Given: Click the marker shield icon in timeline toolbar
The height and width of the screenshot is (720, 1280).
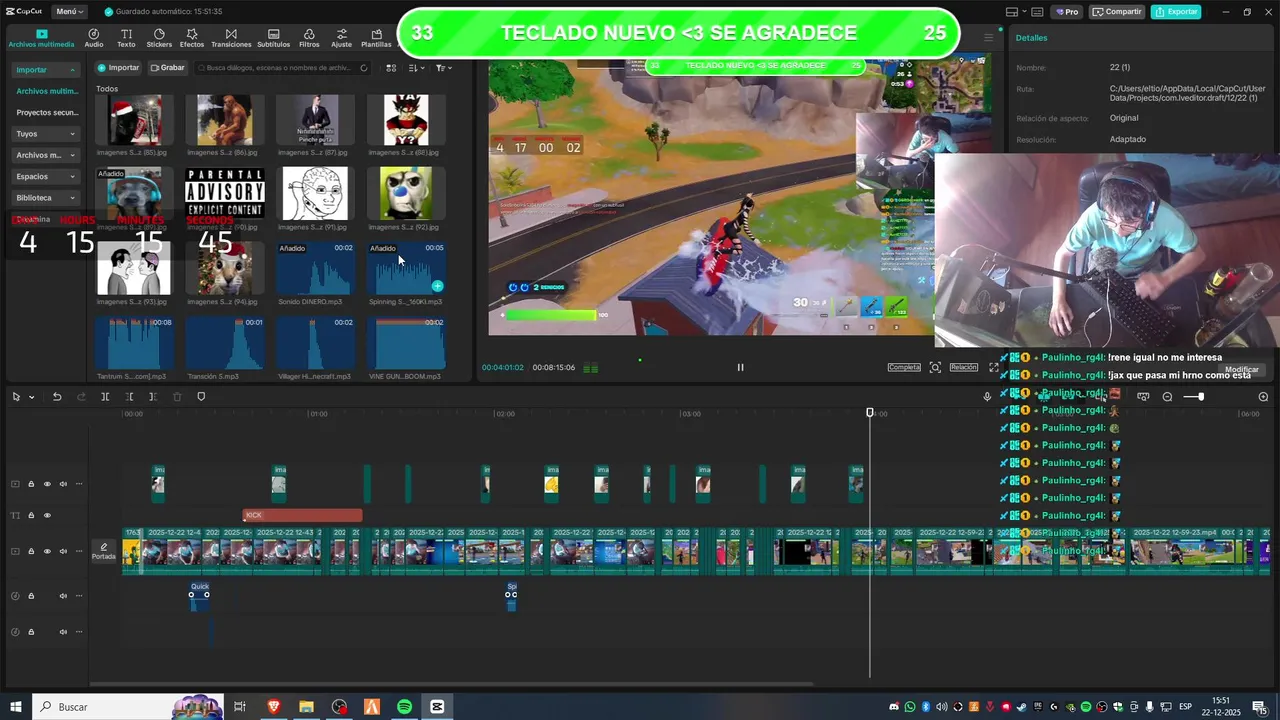Looking at the screenshot, I should pyautogui.click(x=201, y=397).
